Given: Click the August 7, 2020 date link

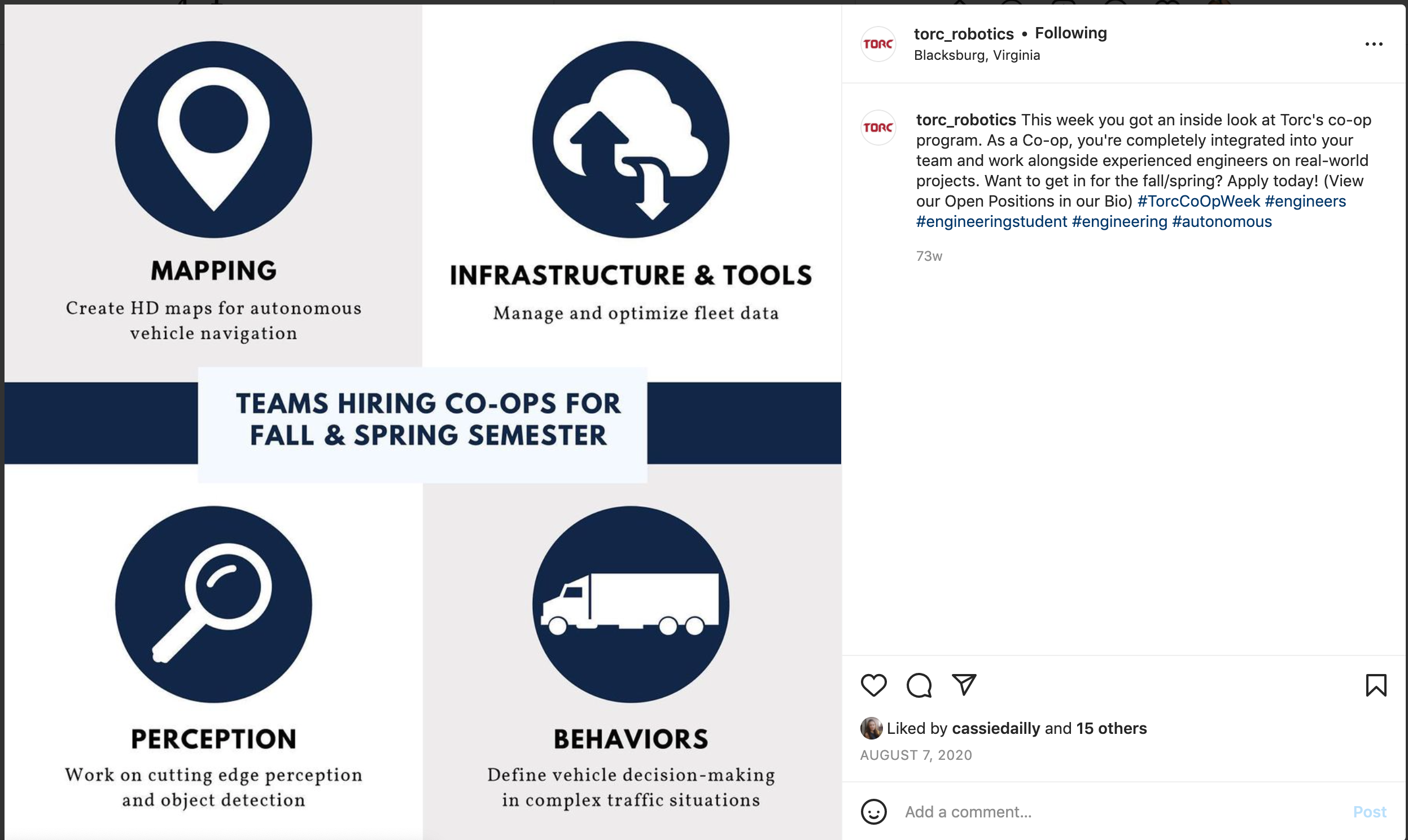Looking at the screenshot, I should pos(916,755).
